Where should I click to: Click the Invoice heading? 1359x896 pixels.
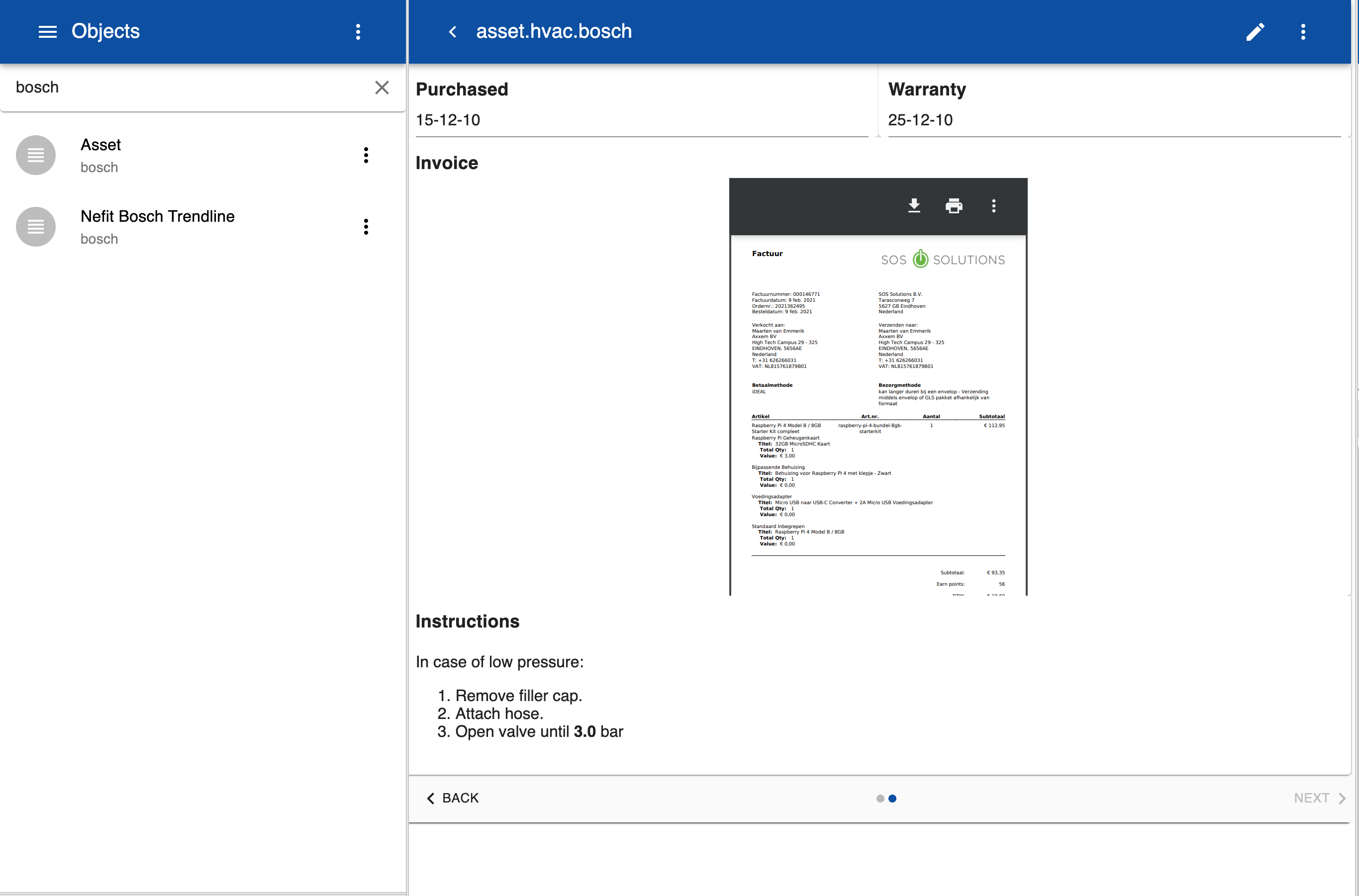(447, 163)
